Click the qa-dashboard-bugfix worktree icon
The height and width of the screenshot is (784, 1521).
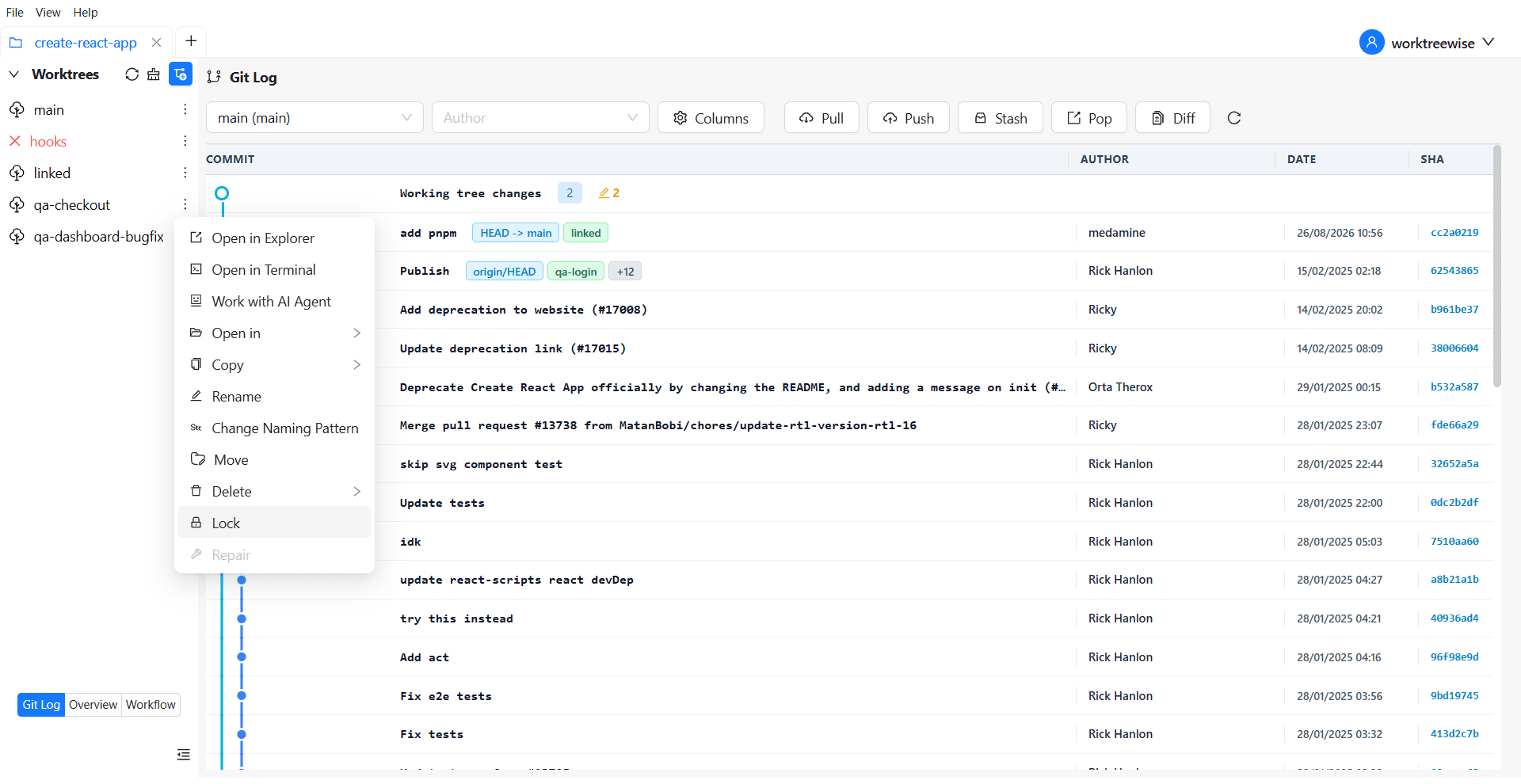(x=17, y=237)
